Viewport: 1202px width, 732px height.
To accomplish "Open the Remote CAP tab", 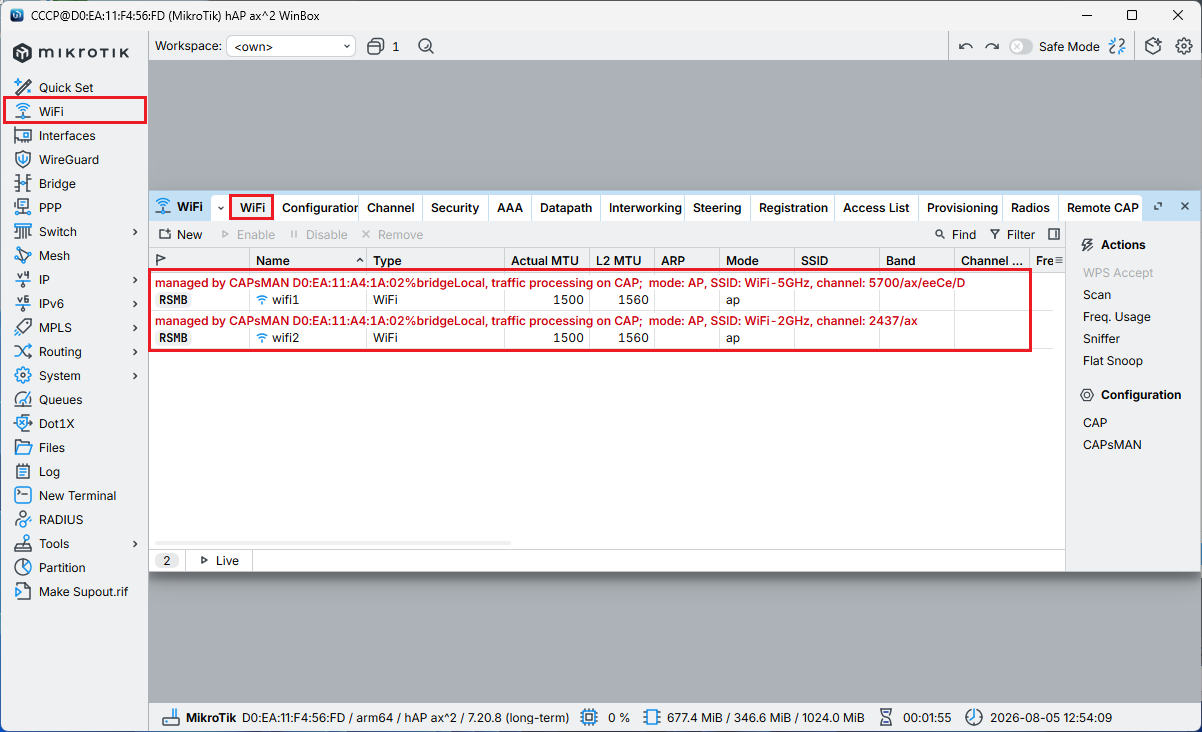I will 1102,207.
